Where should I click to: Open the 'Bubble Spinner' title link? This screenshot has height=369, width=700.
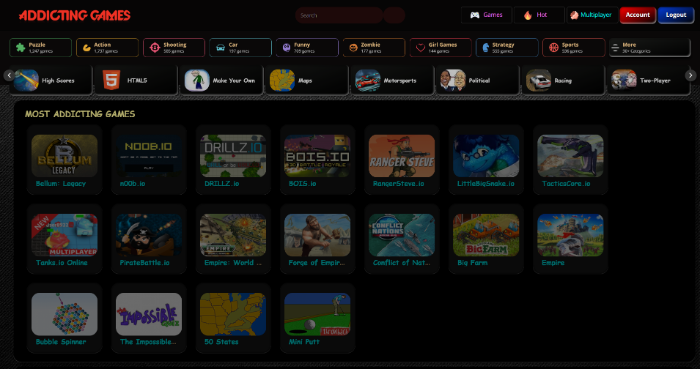click(61, 342)
